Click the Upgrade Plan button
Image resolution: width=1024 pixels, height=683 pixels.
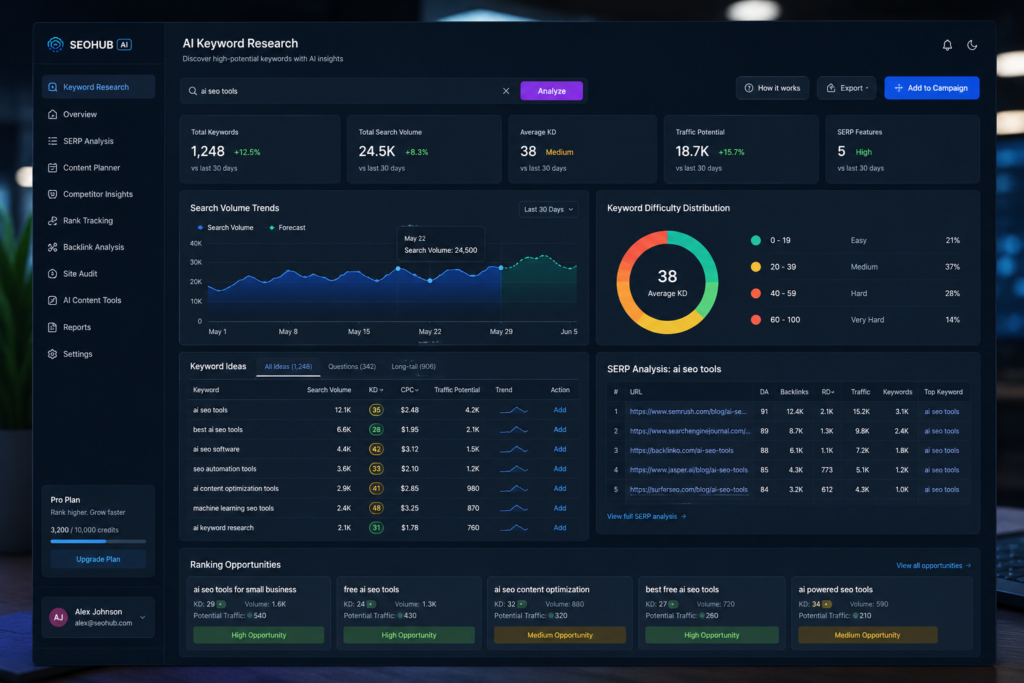pos(98,560)
